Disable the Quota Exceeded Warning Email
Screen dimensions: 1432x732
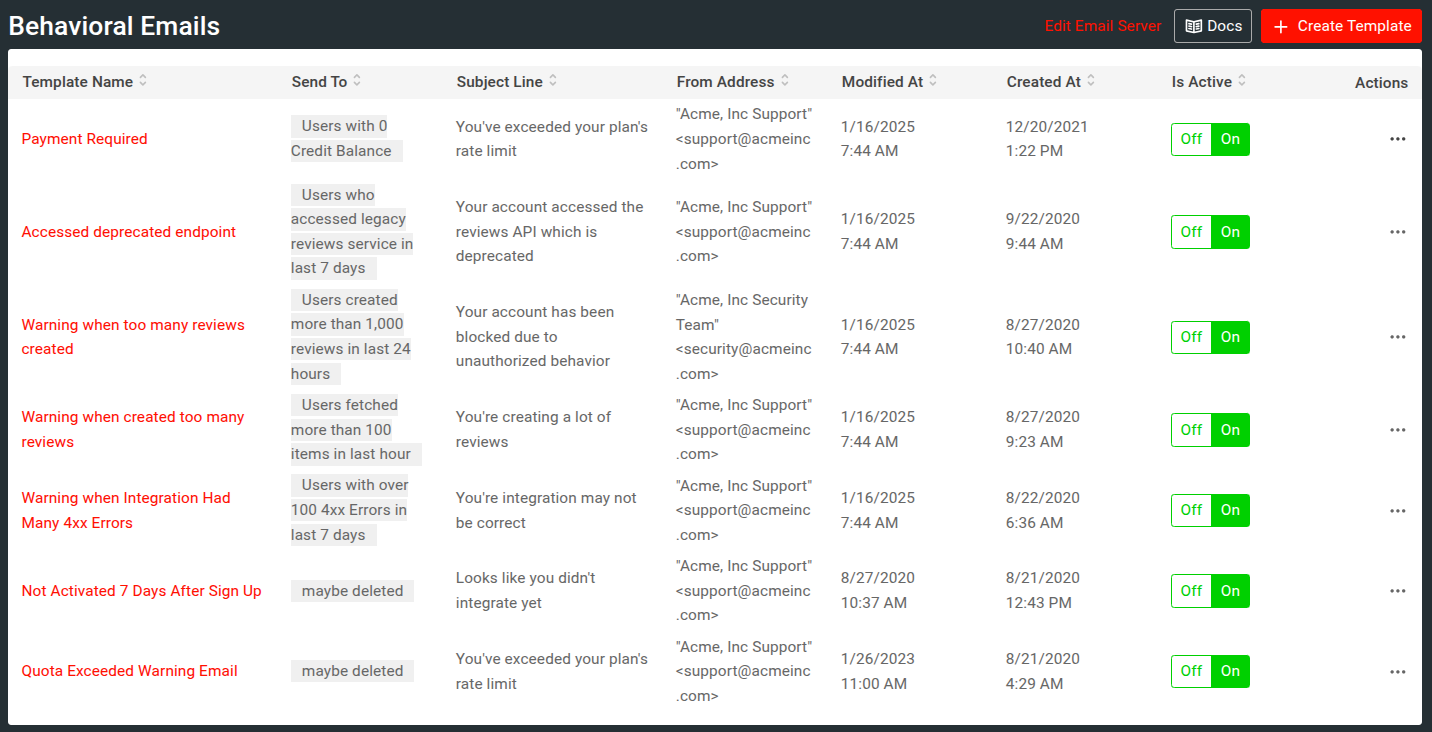click(1191, 671)
